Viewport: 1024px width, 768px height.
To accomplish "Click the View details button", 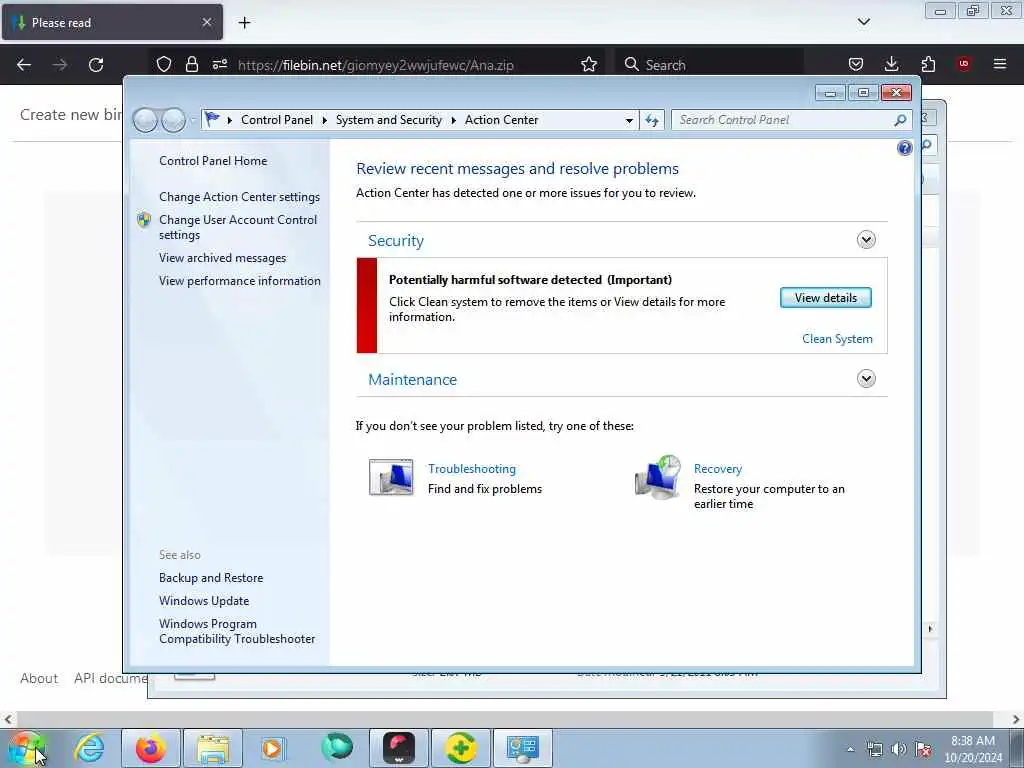I will point(825,298).
